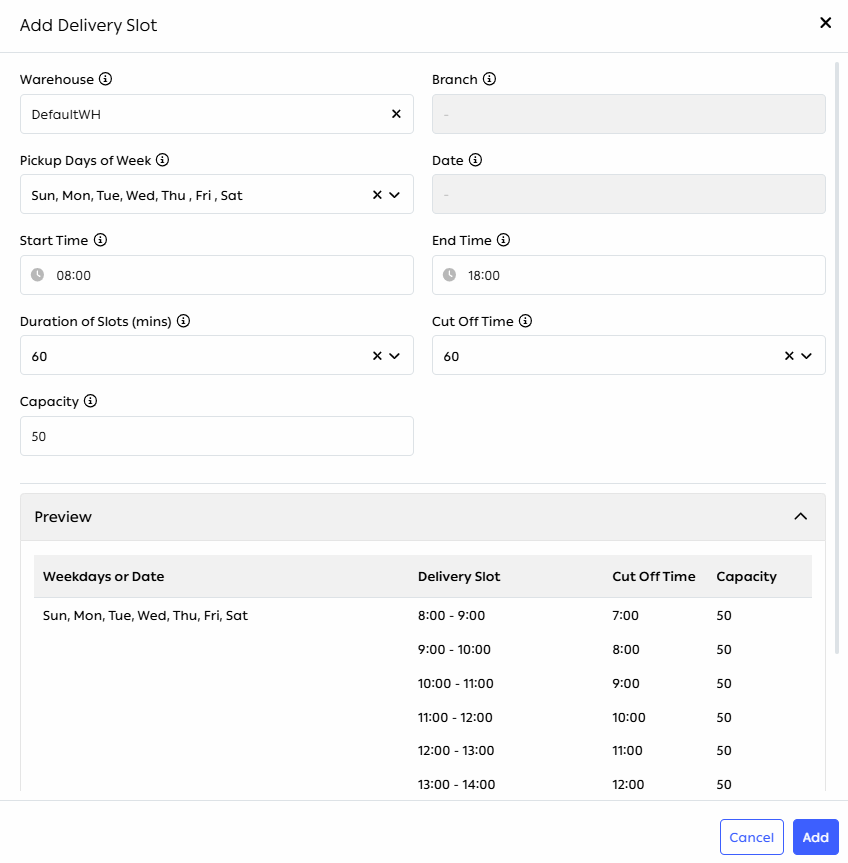848x863 pixels.
Task: Click the End Time 18:00 field
Action: click(x=628, y=275)
